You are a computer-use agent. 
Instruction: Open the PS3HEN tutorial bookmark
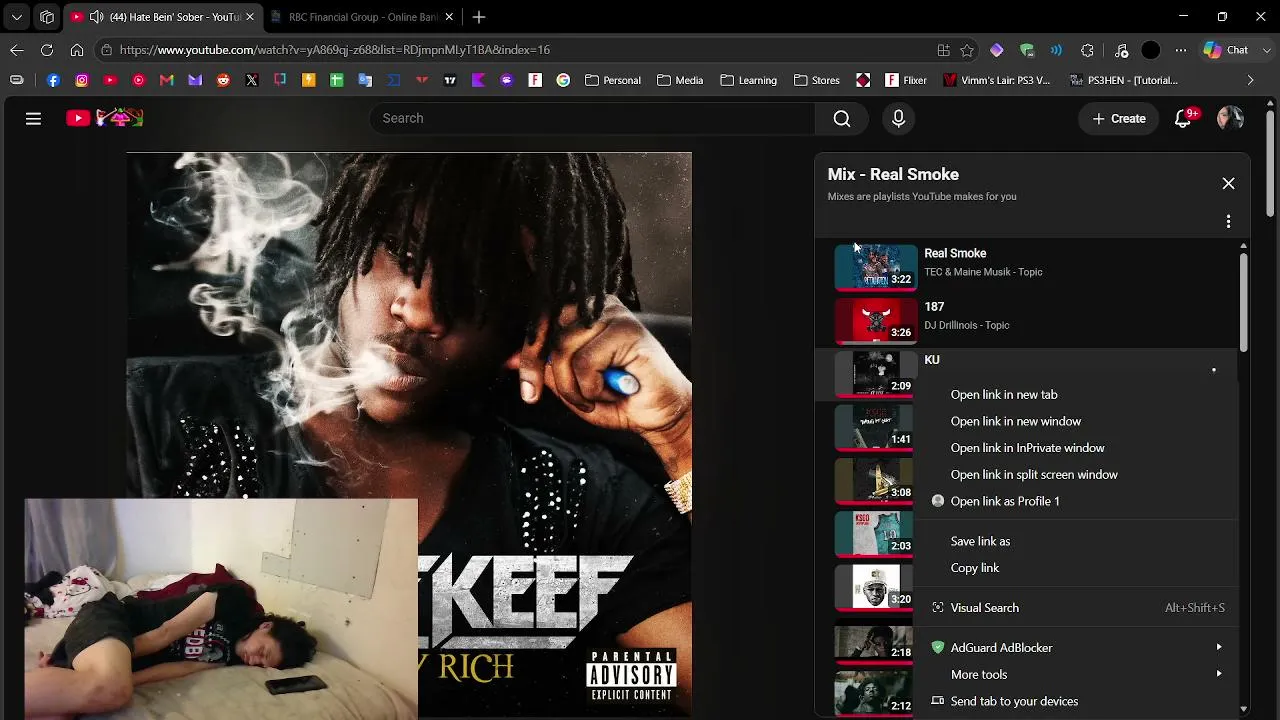1124,80
